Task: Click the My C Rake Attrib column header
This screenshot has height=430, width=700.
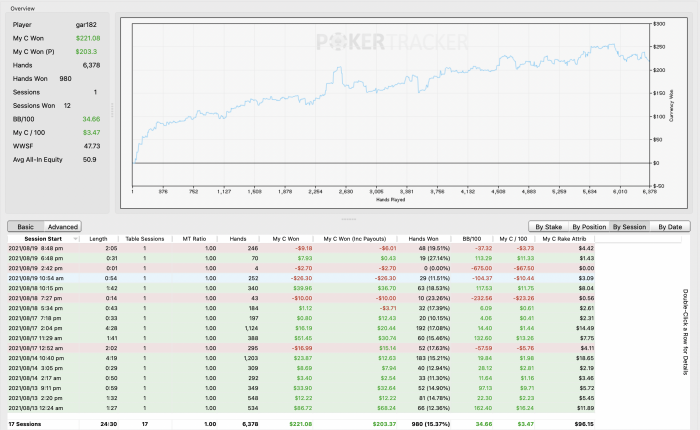Action: (x=564, y=239)
